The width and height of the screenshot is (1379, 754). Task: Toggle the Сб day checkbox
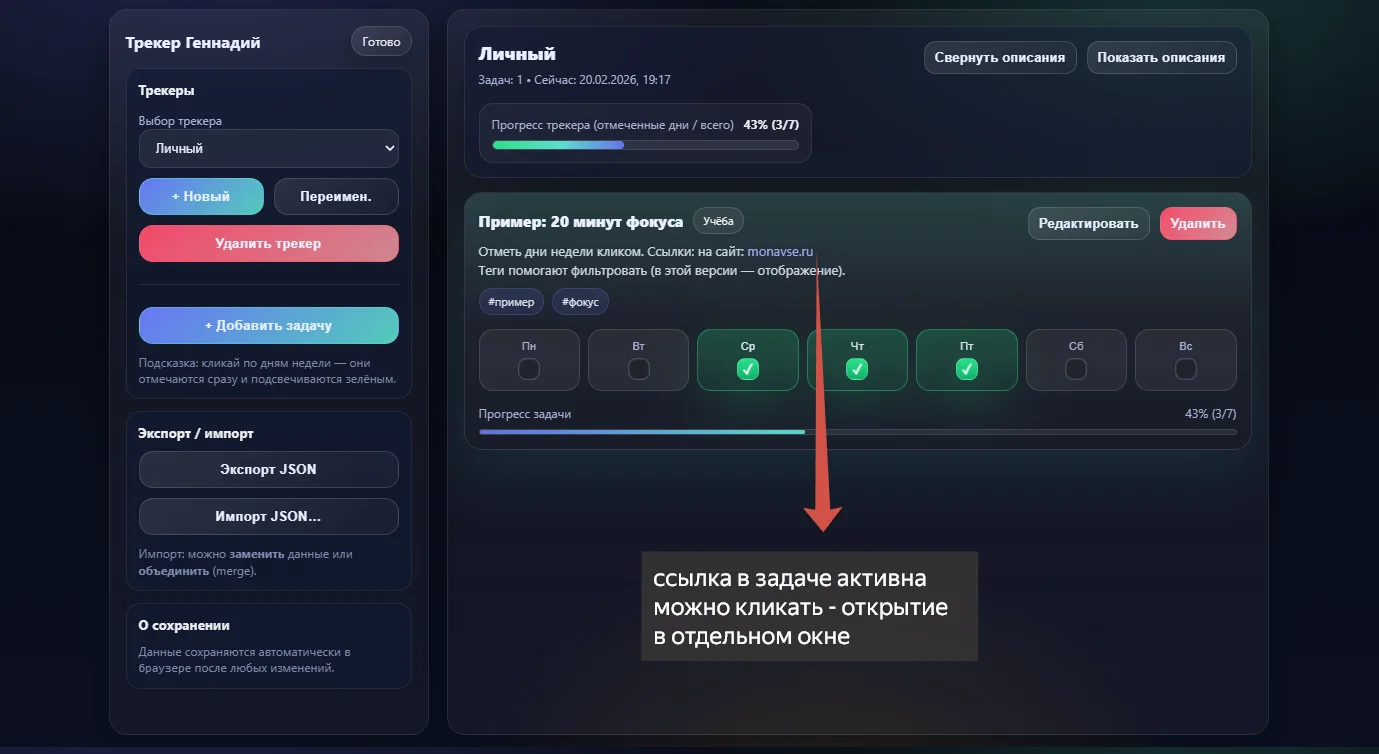(1076, 369)
